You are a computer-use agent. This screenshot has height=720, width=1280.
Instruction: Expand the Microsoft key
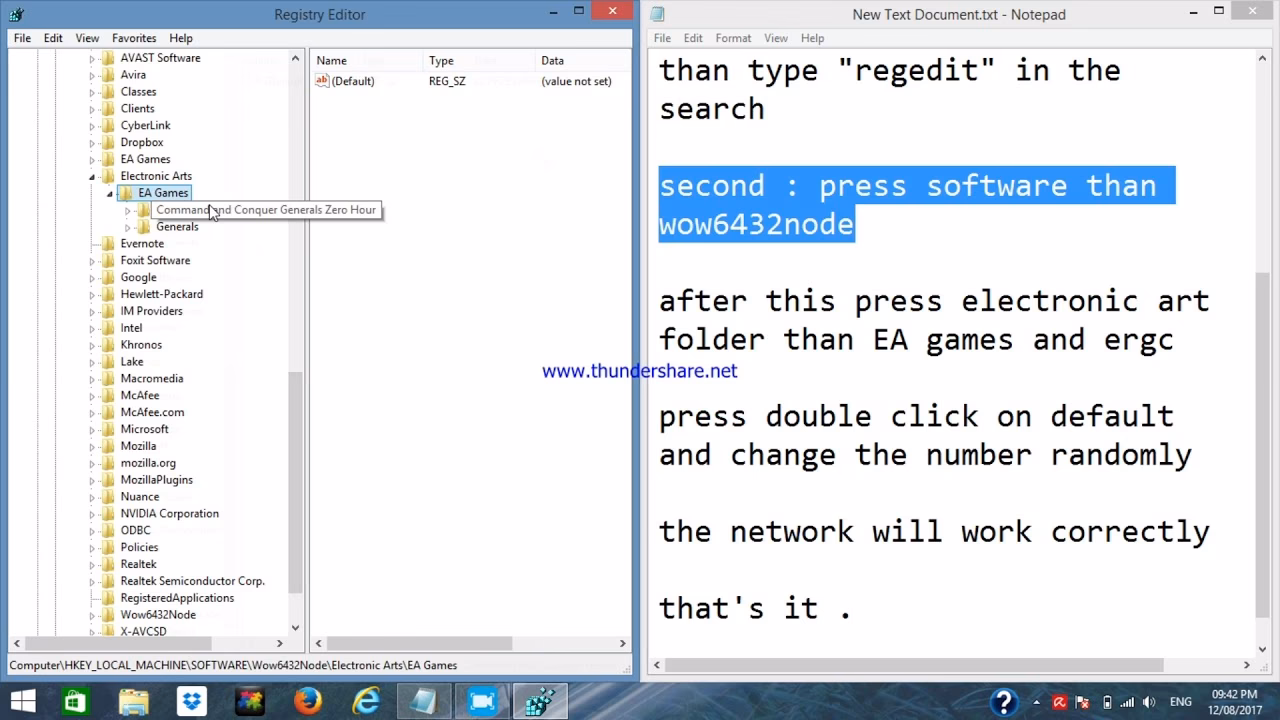(x=92, y=430)
